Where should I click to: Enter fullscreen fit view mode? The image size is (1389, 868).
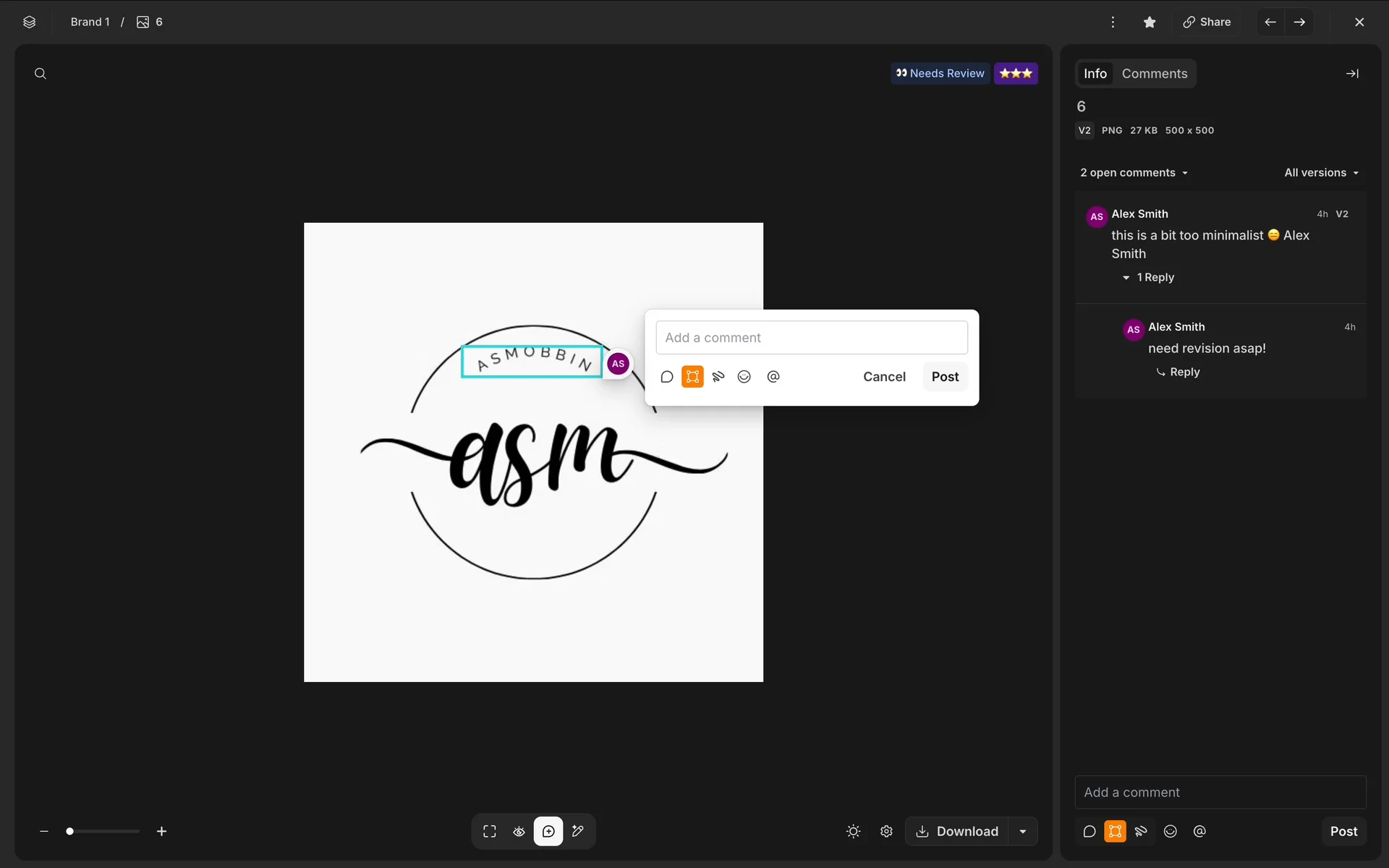coord(490,831)
